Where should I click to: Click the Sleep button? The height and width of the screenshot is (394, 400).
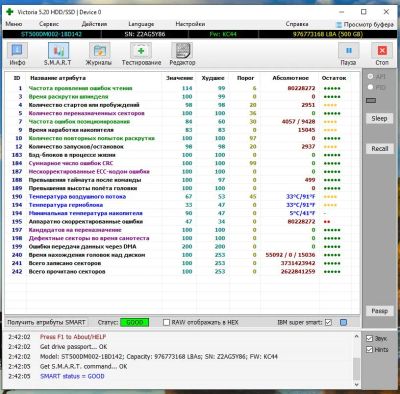click(x=379, y=118)
